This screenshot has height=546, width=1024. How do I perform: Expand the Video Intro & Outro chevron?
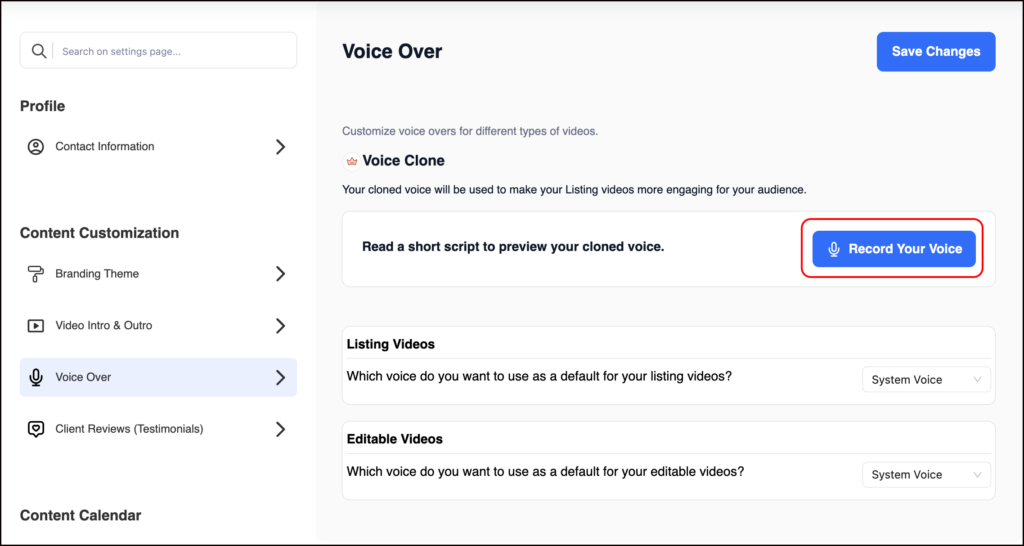pos(280,326)
